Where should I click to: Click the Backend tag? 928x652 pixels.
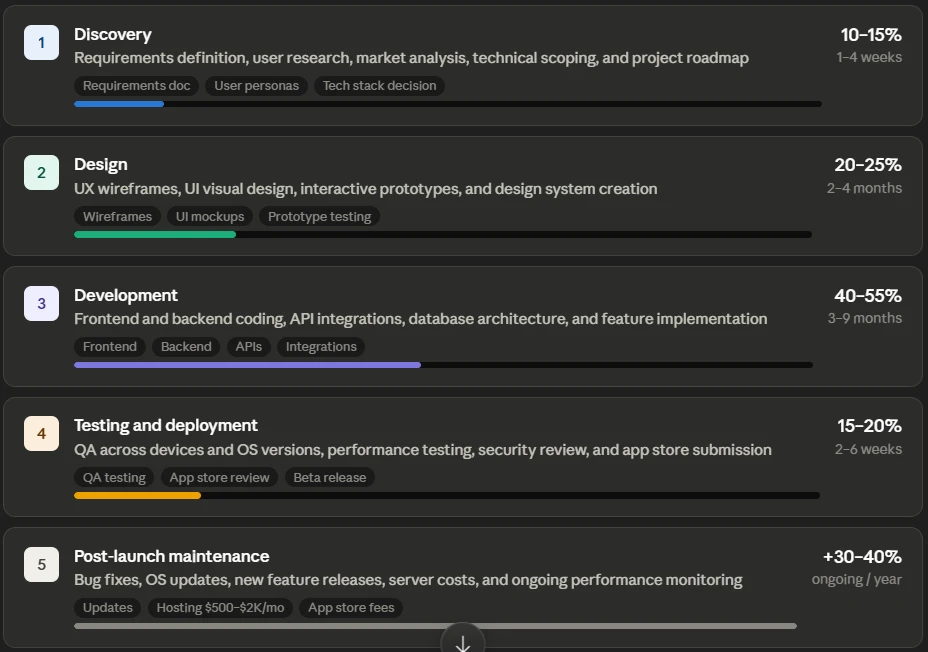coord(186,347)
